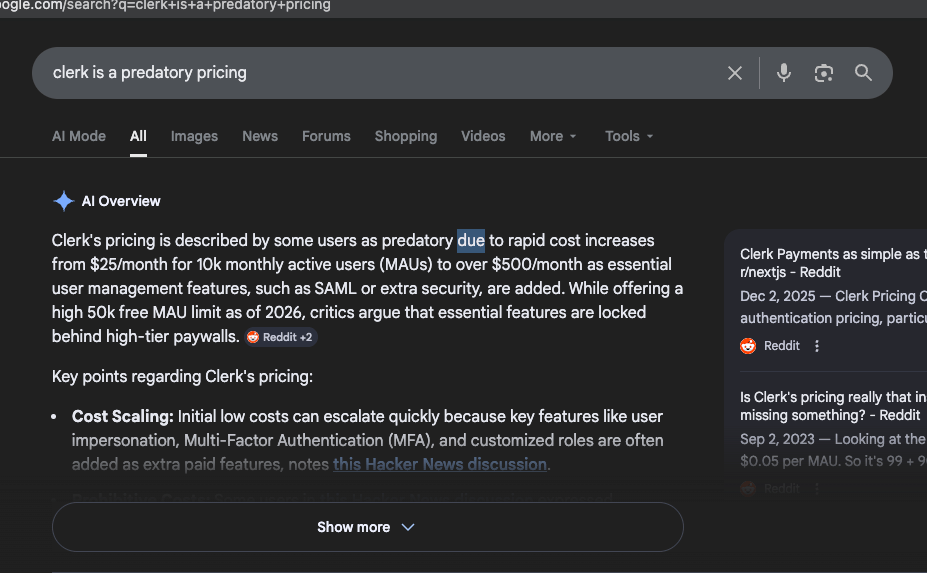The height and width of the screenshot is (573, 927).
Task: Click the highlighted word 'due'
Action: pyautogui.click(x=471, y=241)
